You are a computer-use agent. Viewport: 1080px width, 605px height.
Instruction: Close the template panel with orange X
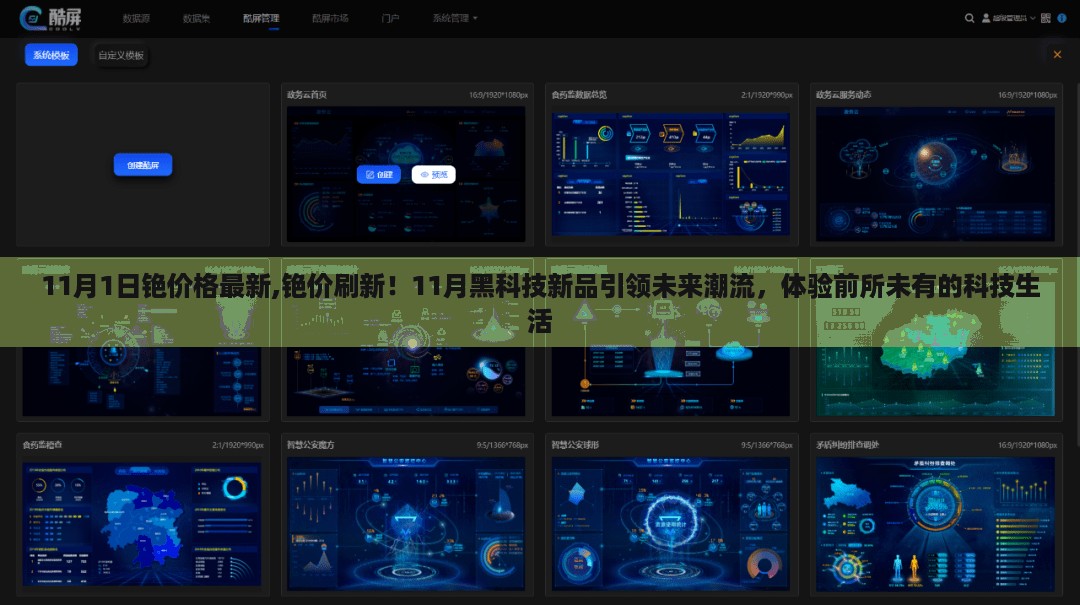click(1057, 54)
